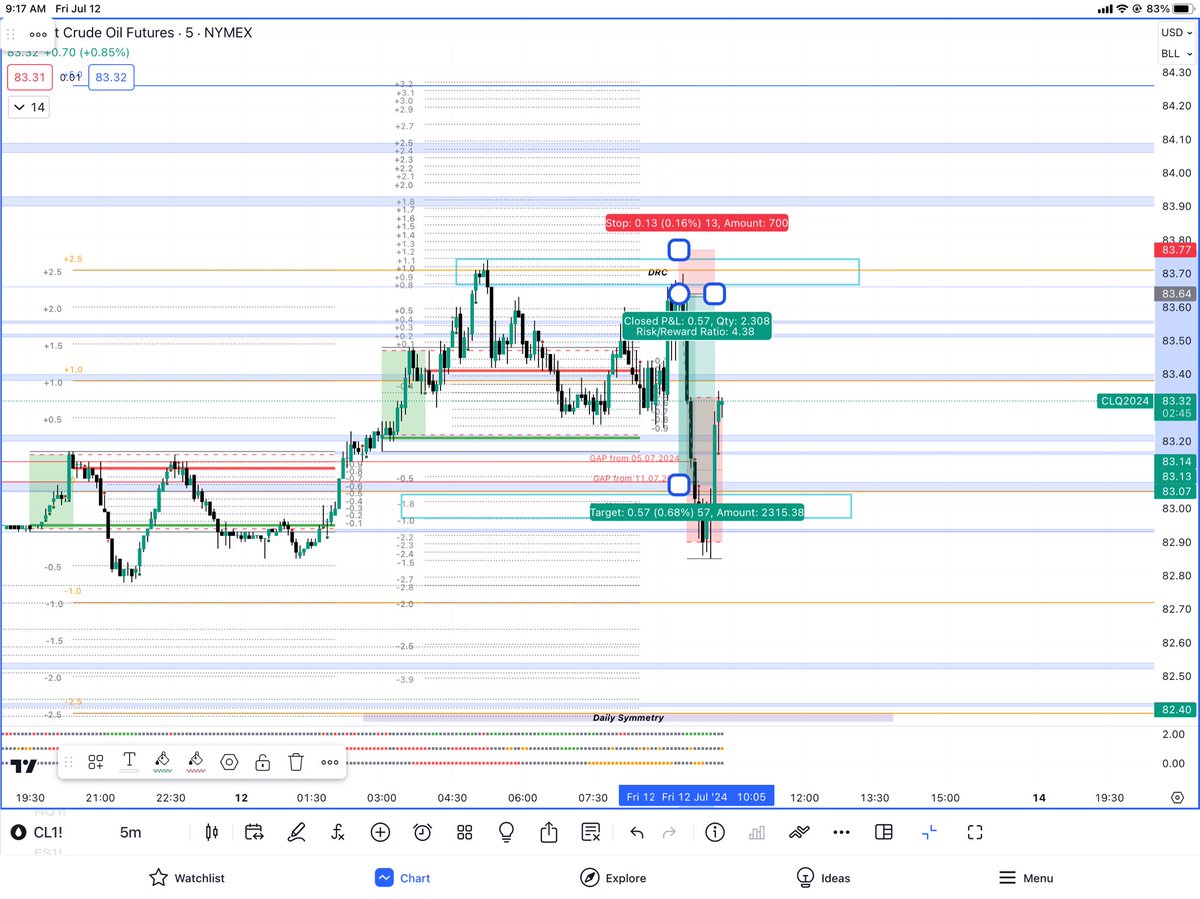Open the Menu tab

coord(1026,878)
